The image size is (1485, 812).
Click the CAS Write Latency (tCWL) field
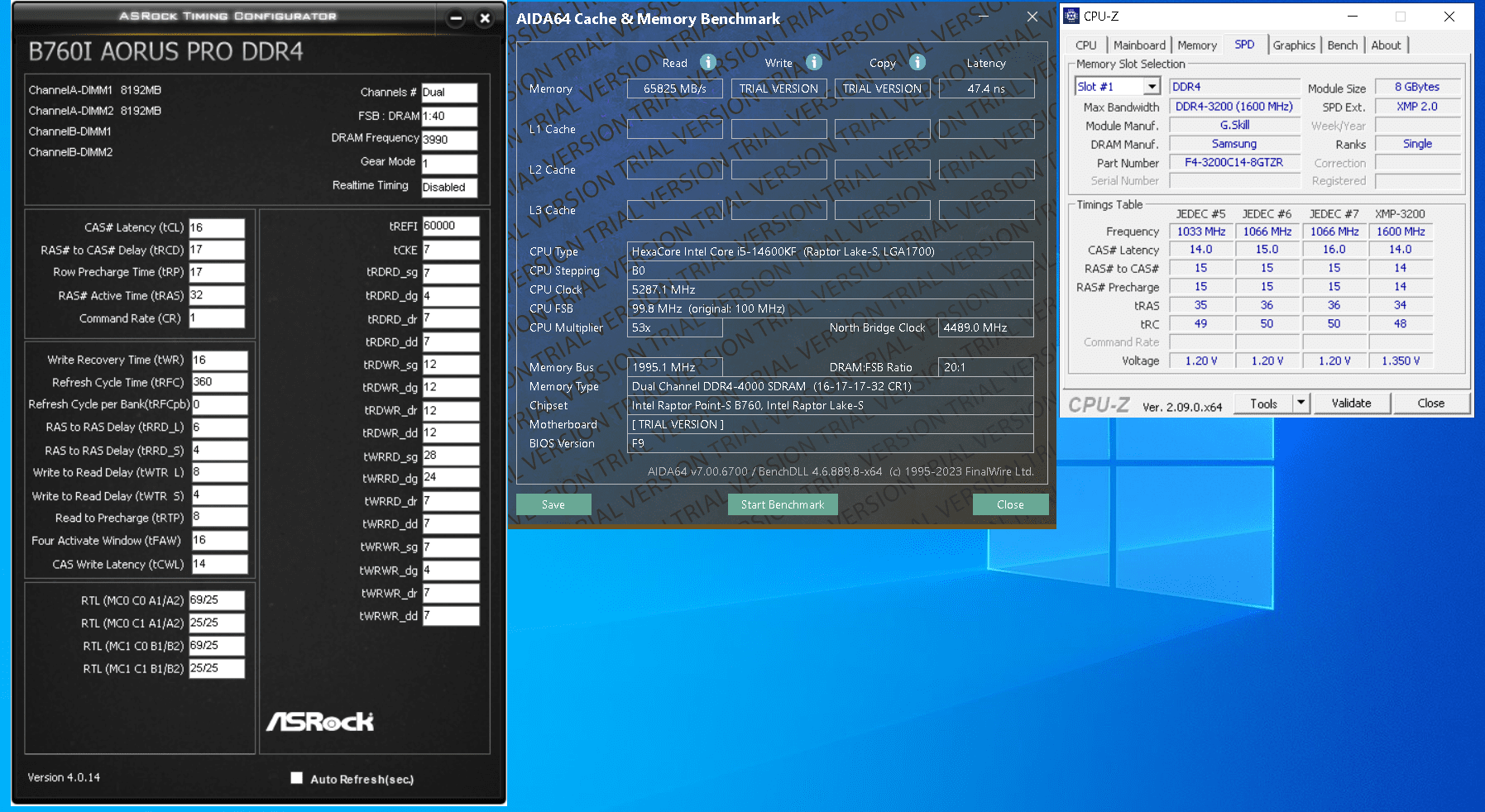tap(219, 564)
